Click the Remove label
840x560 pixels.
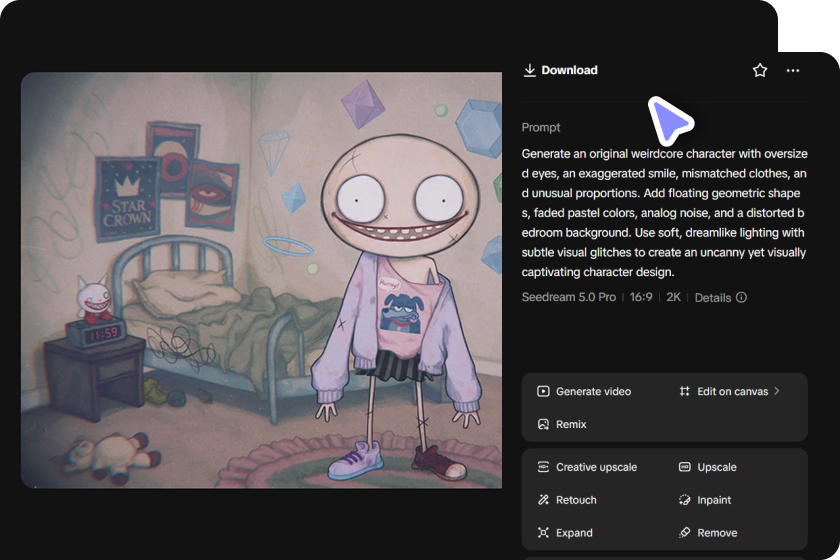[x=717, y=533]
